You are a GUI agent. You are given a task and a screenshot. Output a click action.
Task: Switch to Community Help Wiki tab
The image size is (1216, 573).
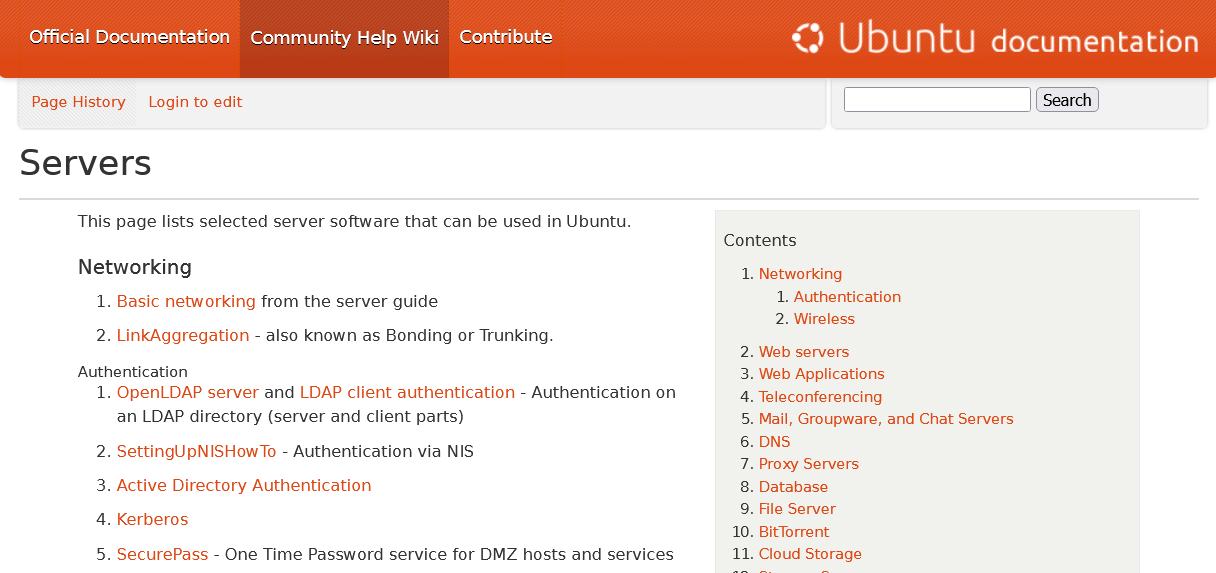(344, 38)
